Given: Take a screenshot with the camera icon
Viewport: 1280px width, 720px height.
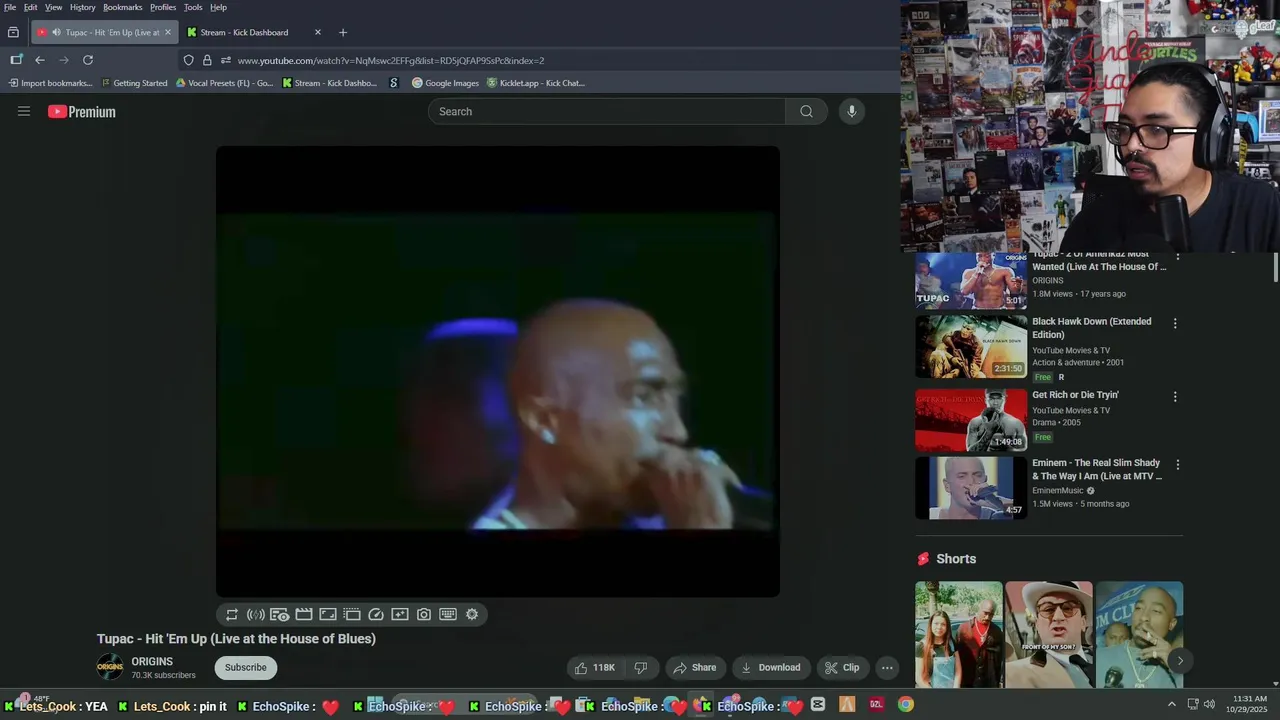Looking at the screenshot, I should point(424,615).
